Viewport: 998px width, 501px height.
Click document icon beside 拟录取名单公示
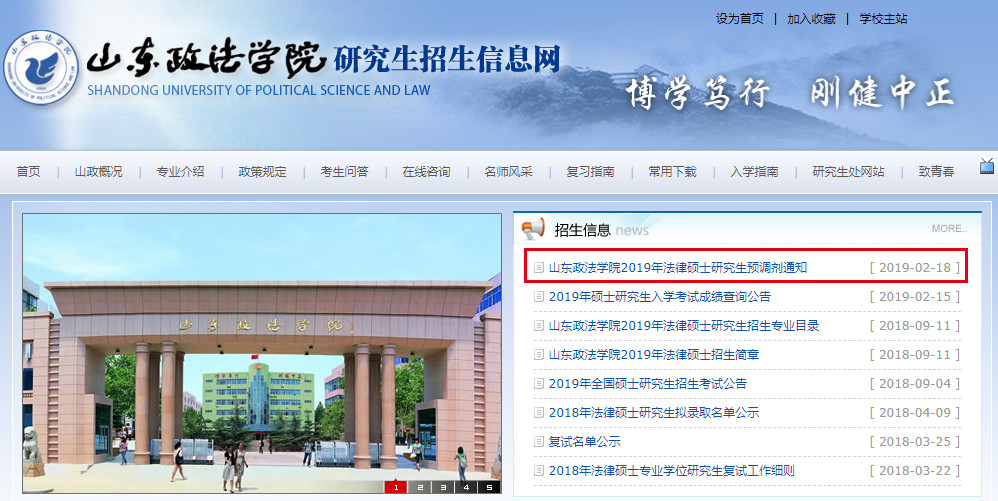coord(539,413)
